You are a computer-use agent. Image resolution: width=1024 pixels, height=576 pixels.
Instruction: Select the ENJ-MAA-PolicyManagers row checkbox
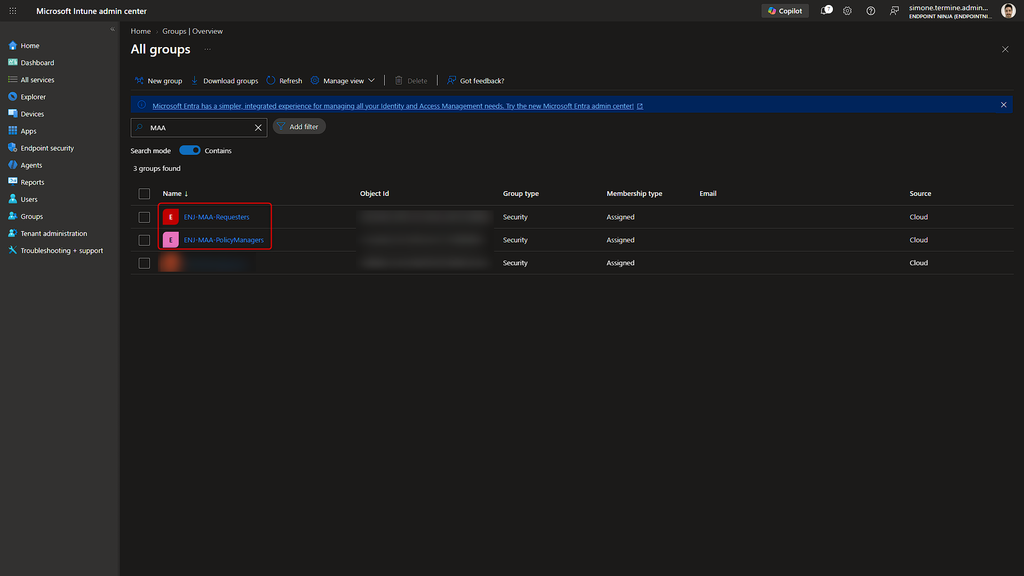coord(144,240)
